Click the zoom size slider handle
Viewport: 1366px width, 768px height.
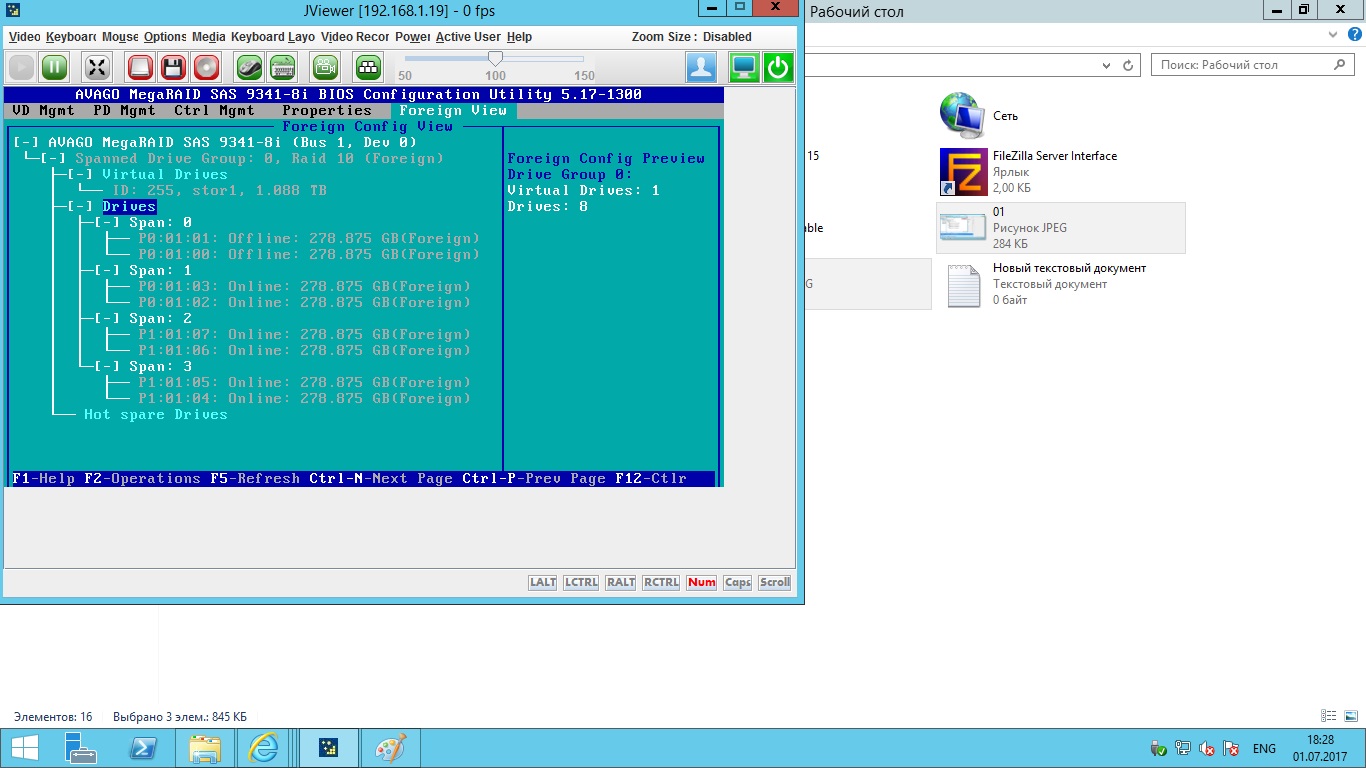coord(495,60)
